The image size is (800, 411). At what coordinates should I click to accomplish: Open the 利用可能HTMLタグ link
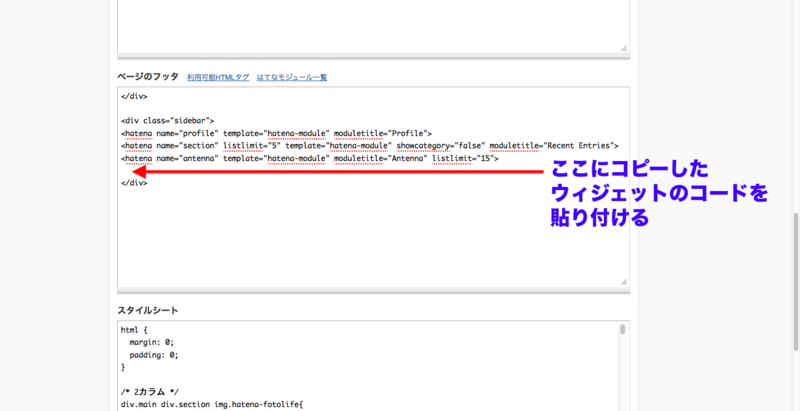(218, 78)
